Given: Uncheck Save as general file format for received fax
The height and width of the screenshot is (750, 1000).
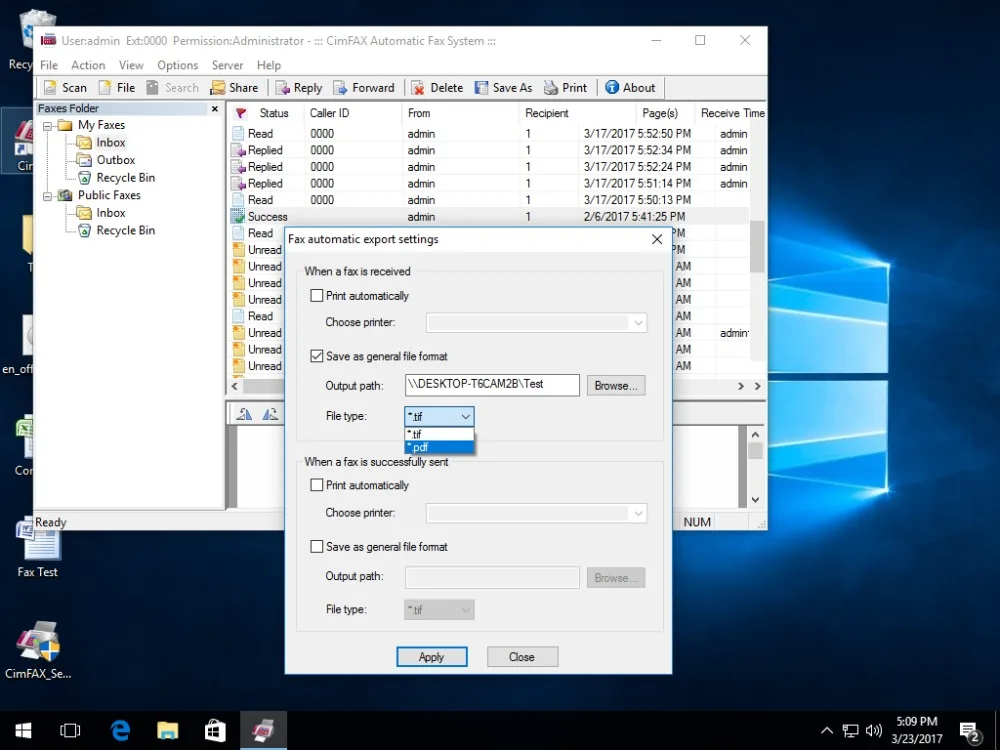Looking at the screenshot, I should (x=317, y=356).
